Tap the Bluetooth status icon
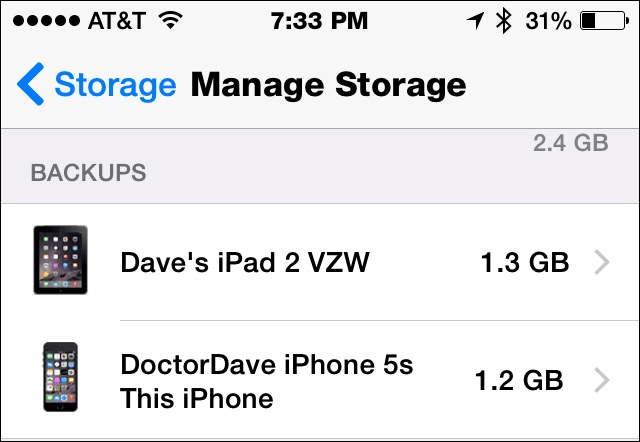The width and height of the screenshot is (640, 442). coord(504,20)
